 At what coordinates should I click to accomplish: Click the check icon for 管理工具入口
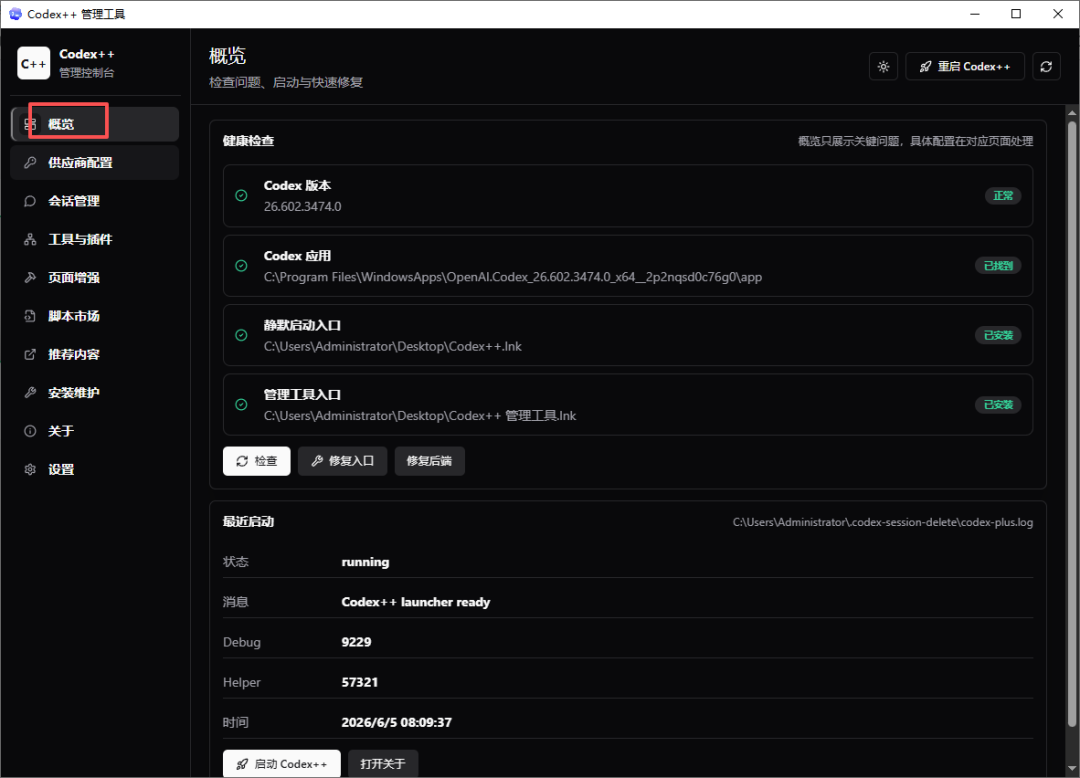[241, 405]
